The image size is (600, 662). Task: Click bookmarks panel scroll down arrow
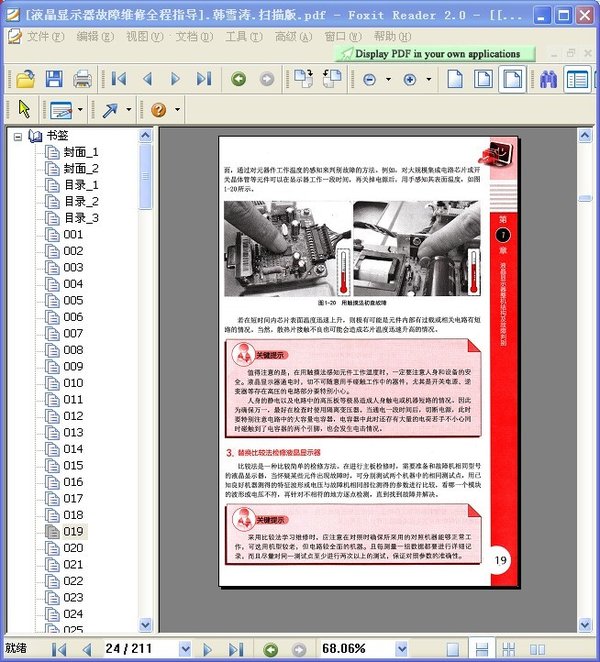click(x=145, y=625)
